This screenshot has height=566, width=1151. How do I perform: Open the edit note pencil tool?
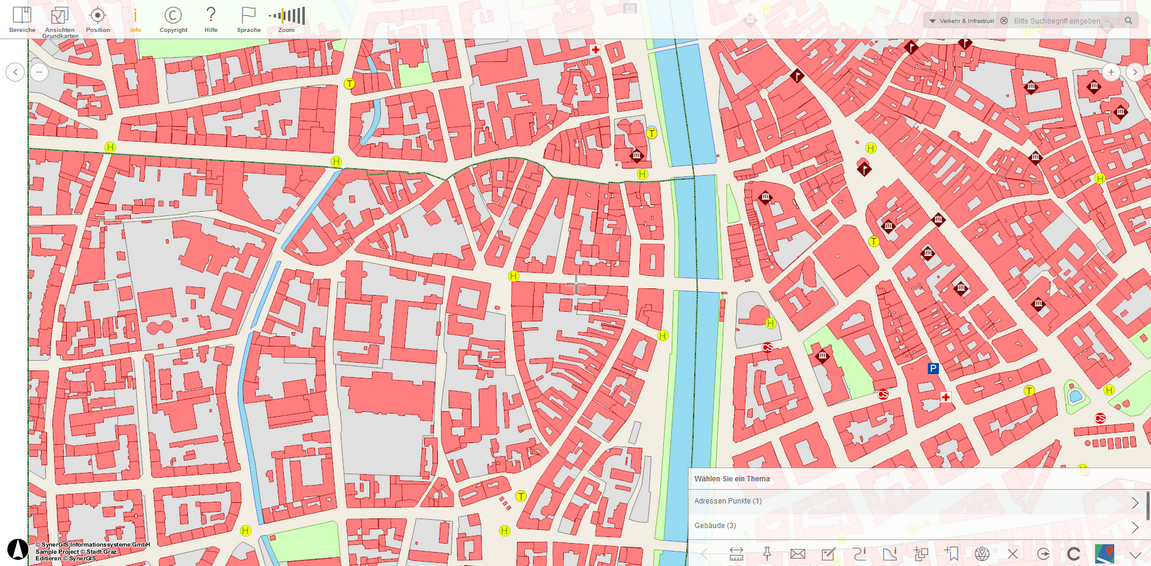[x=829, y=554]
